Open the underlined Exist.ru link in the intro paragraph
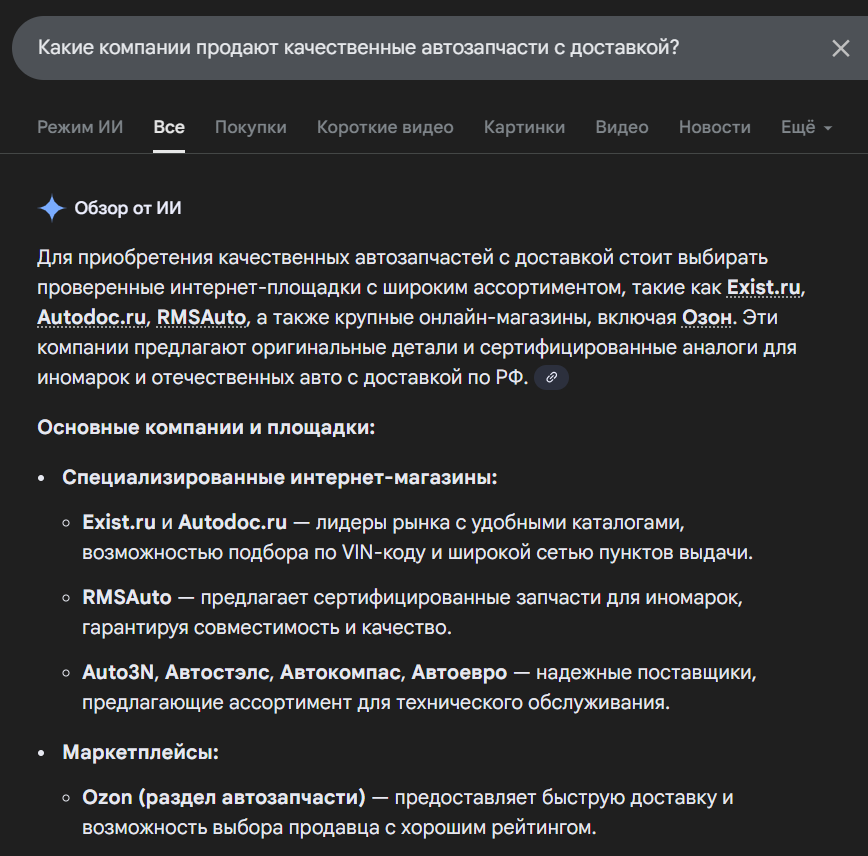 click(764, 288)
